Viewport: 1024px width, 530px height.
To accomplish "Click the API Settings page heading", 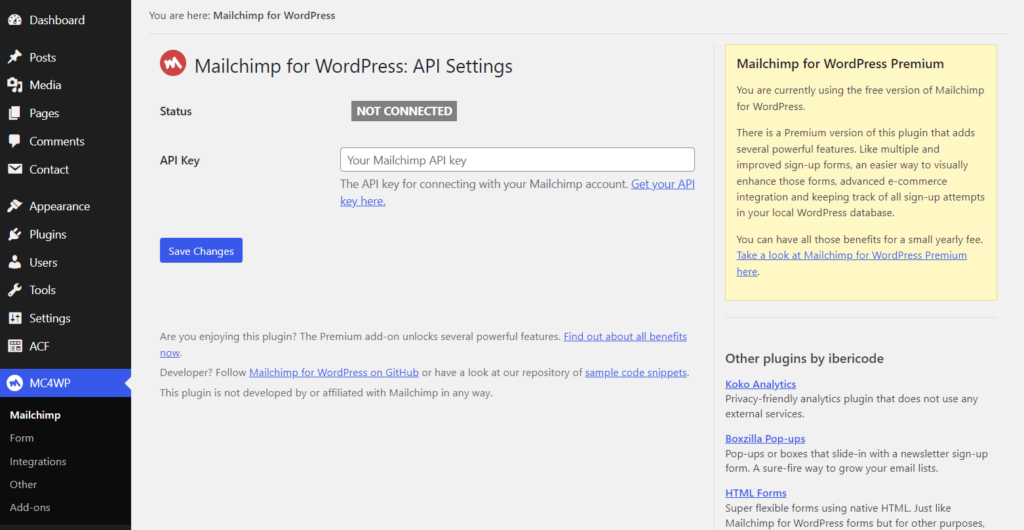I will click(x=353, y=66).
